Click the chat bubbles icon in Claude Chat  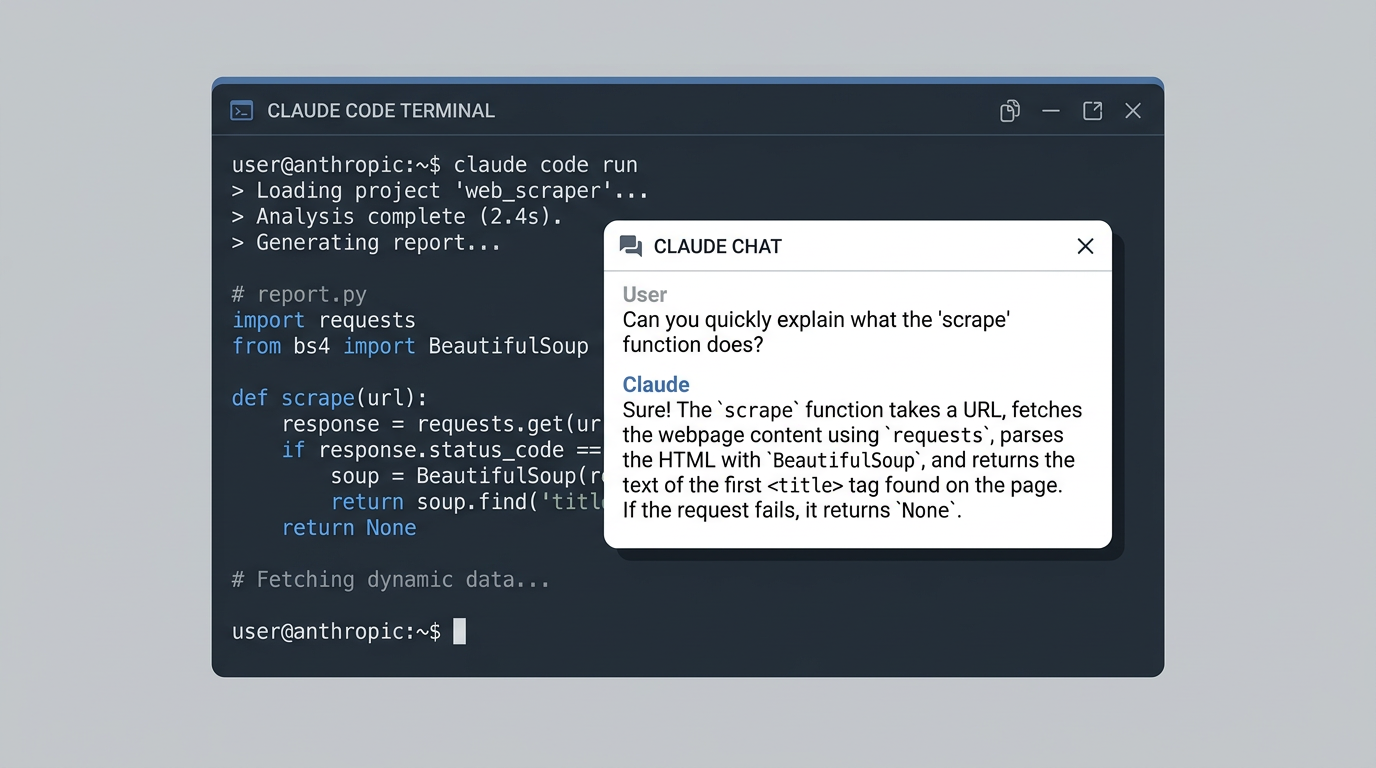pyautogui.click(x=631, y=246)
